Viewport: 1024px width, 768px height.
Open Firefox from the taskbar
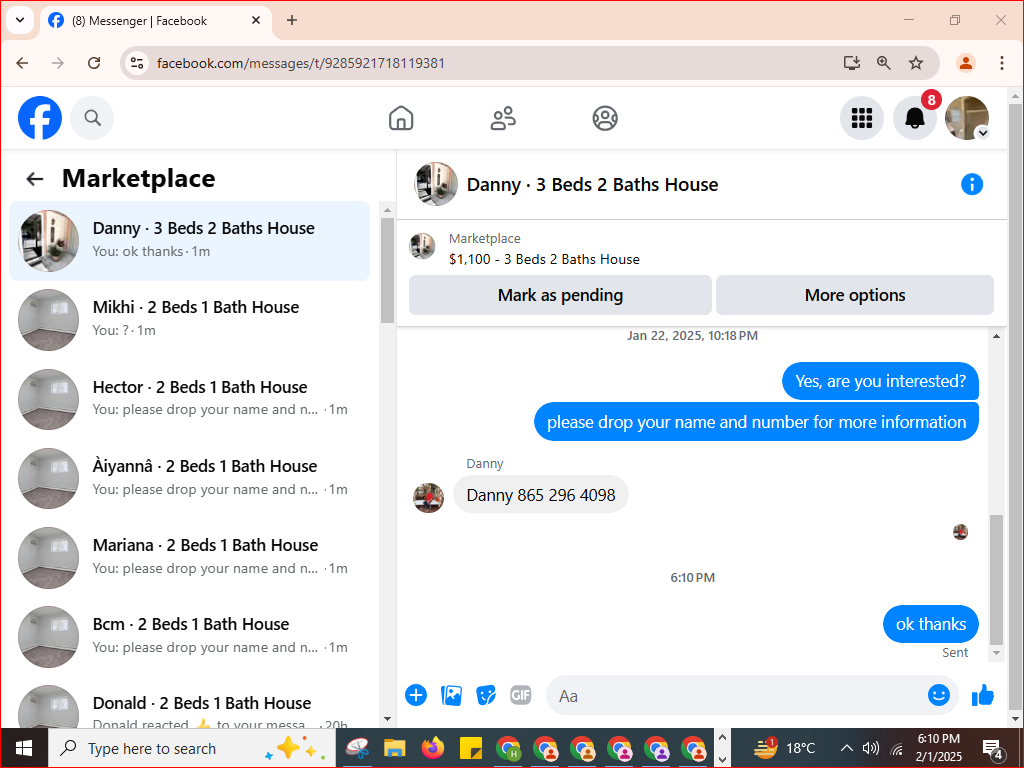(x=432, y=748)
